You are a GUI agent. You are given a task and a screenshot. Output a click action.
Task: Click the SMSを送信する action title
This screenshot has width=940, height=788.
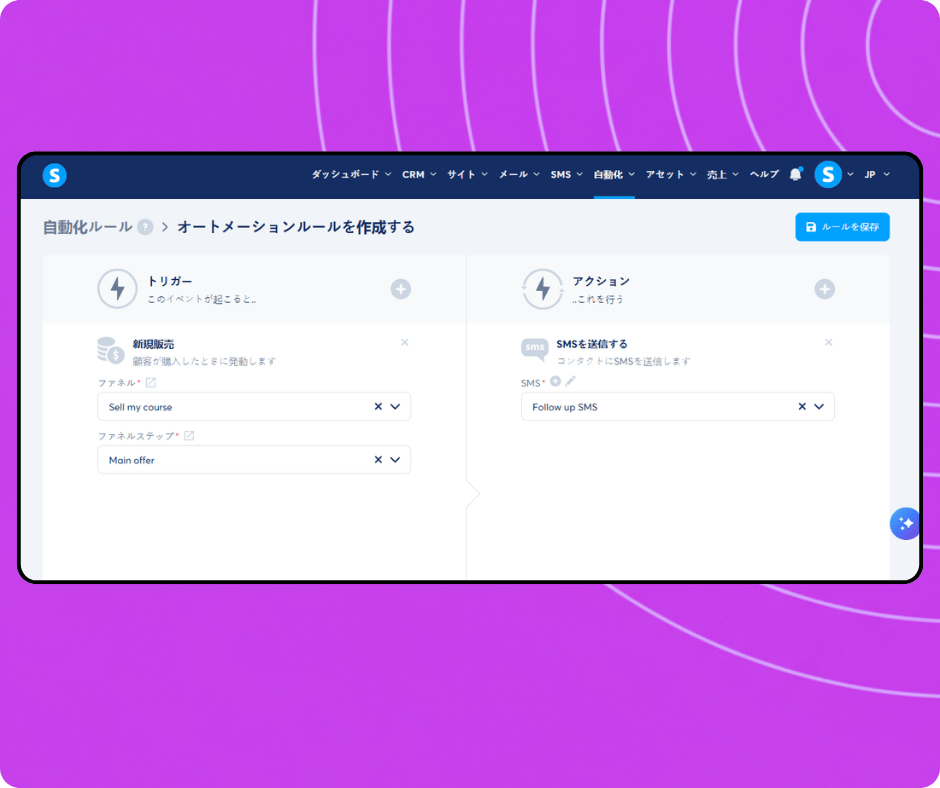click(592, 344)
